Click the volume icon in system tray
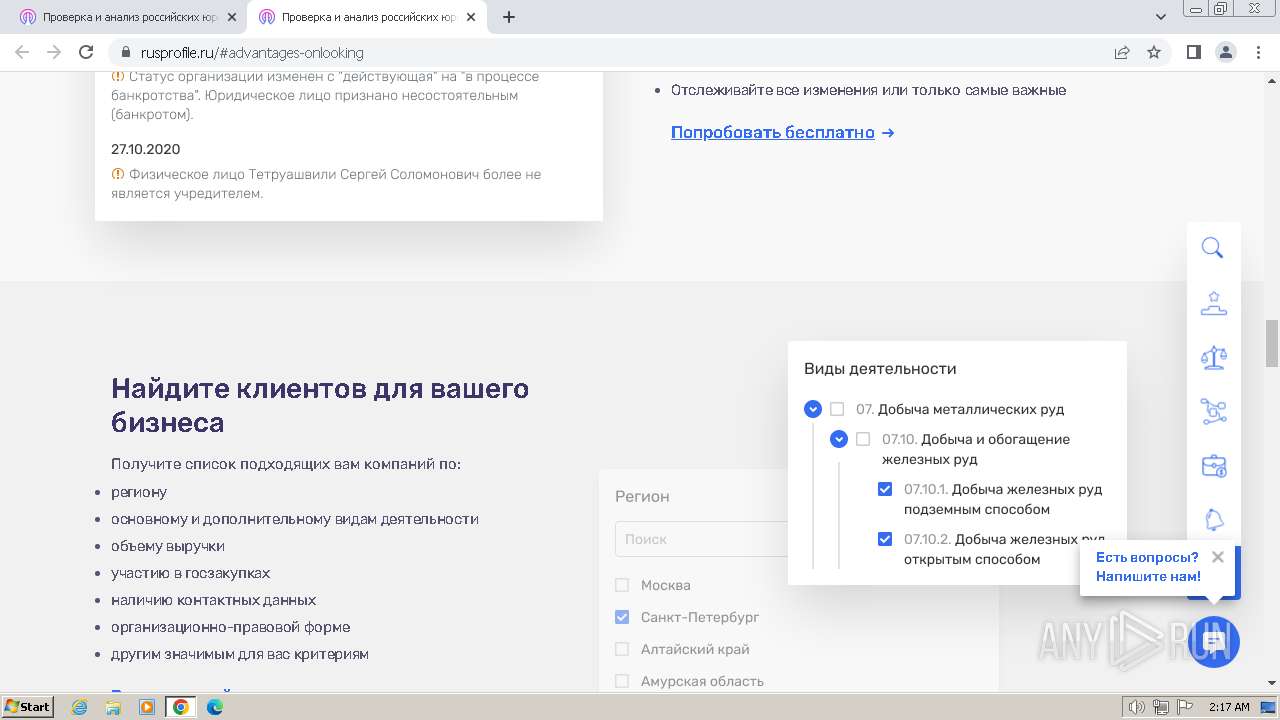1280x720 pixels. [x=1138, y=707]
